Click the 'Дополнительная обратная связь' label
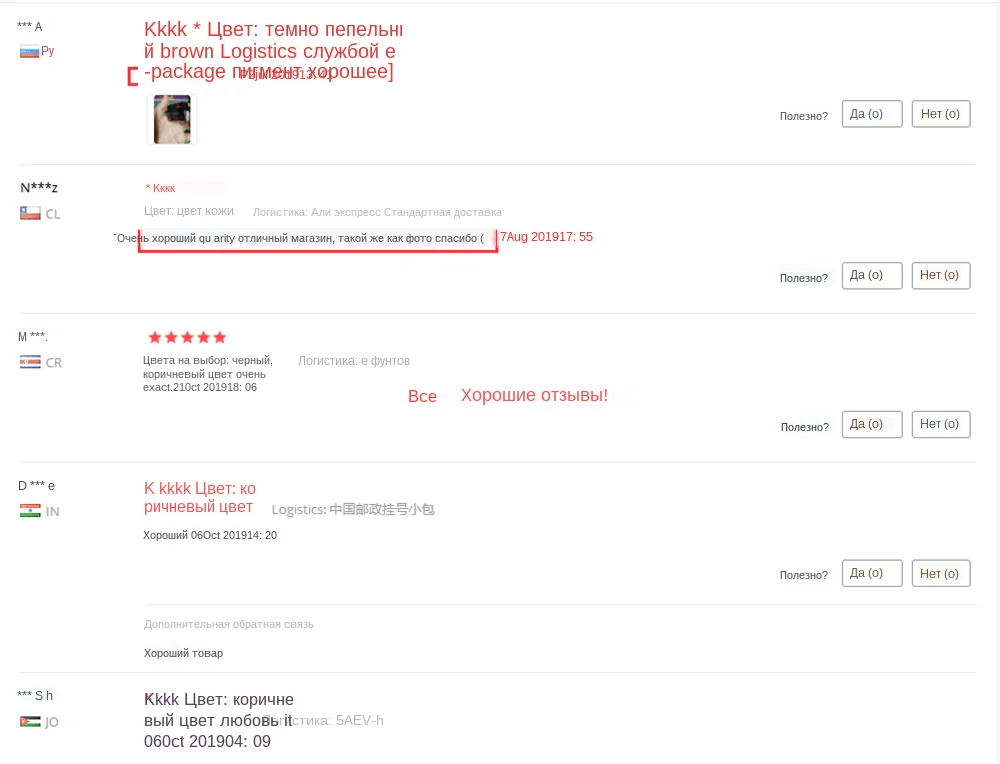1000x764 pixels. [228, 624]
